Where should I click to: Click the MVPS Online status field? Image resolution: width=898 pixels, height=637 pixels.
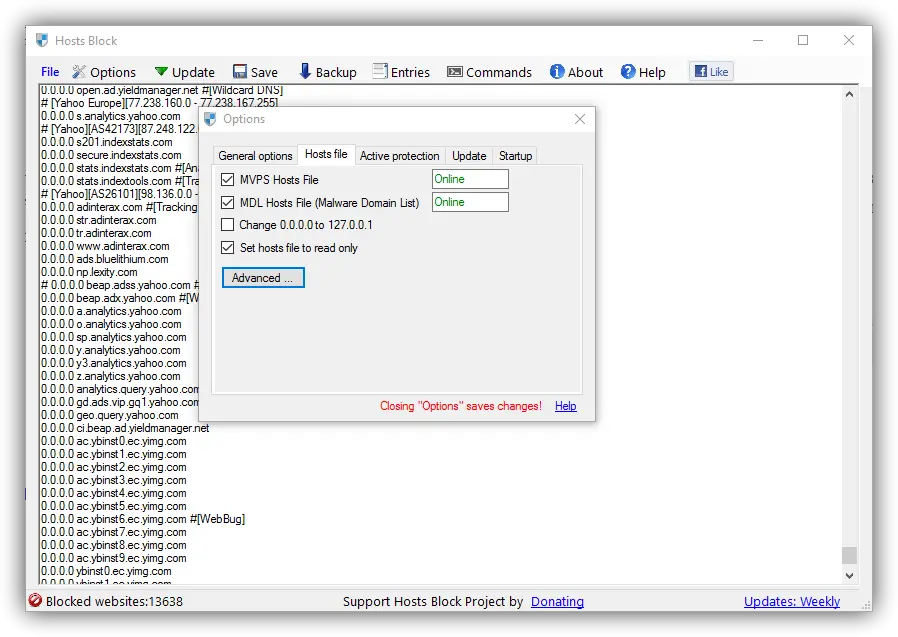(x=470, y=179)
